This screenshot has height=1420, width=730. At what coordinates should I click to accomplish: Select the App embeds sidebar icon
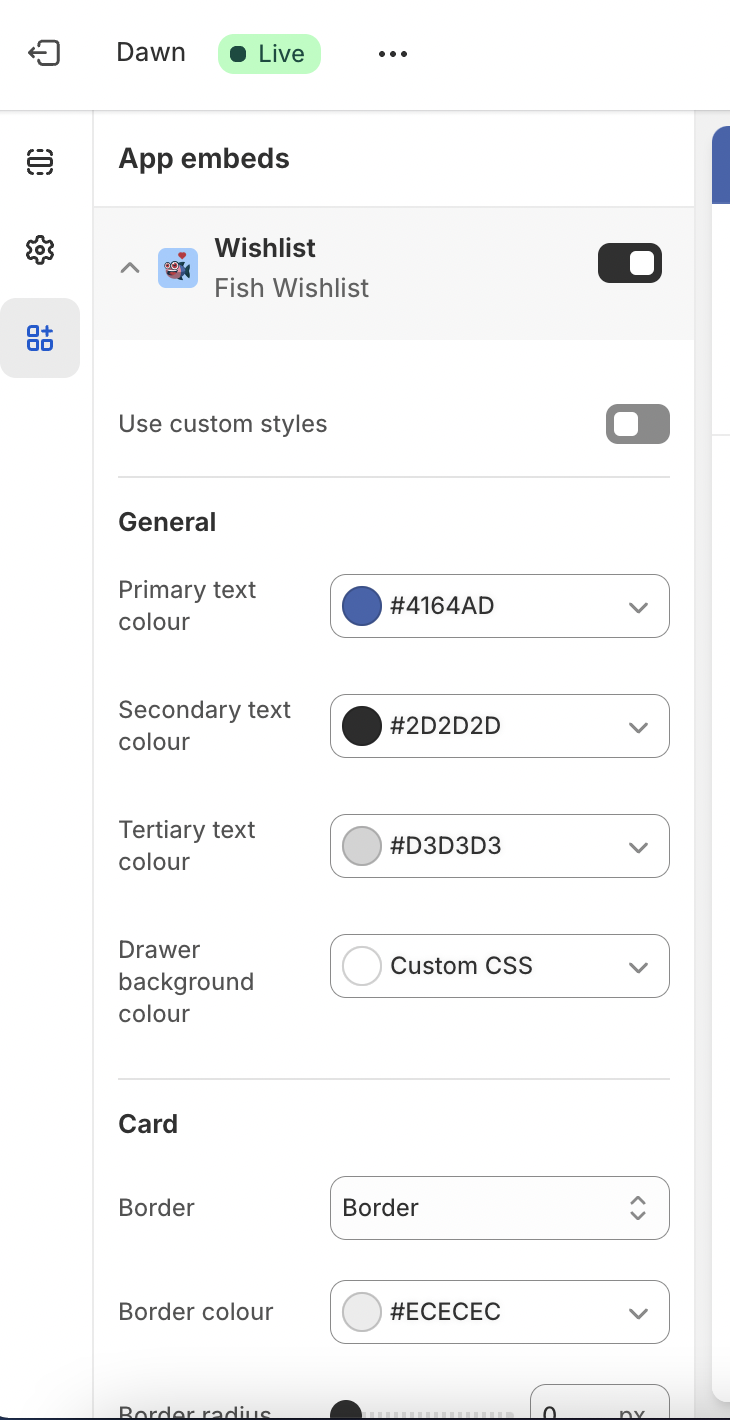[40, 338]
